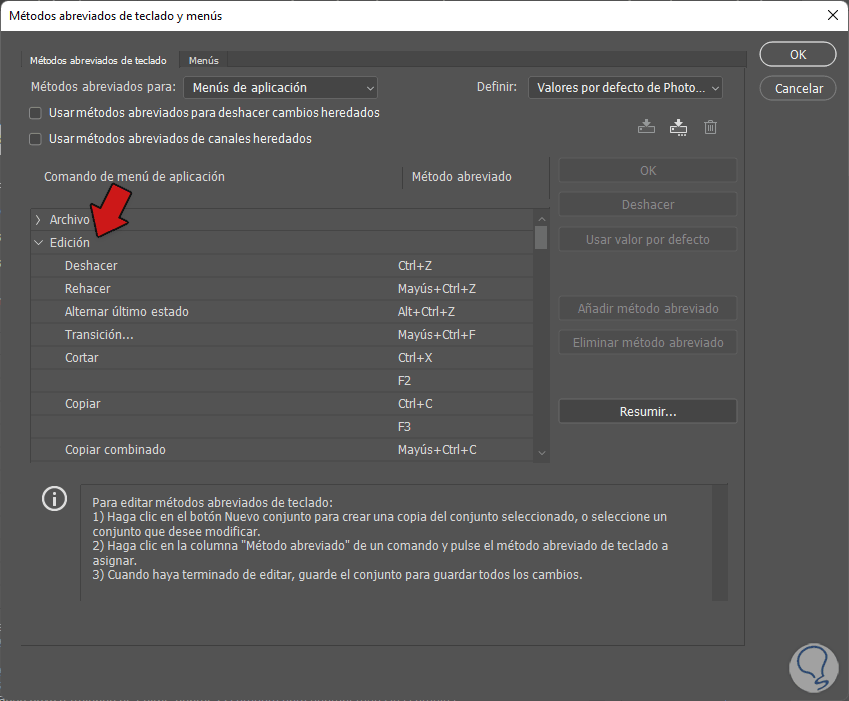Click the Resumir... button
849x701 pixels.
click(648, 411)
